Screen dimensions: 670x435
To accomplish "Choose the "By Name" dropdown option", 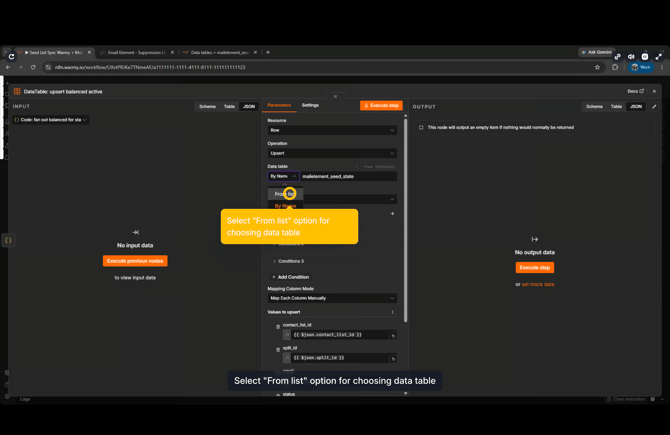I will pyautogui.click(x=285, y=206).
